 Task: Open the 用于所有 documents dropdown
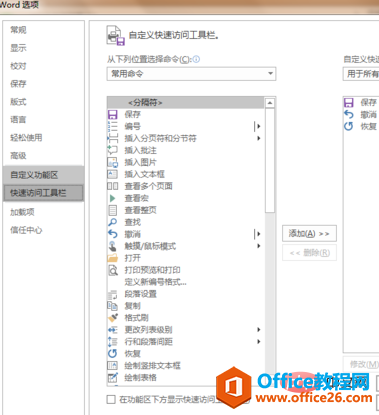pyautogui.click(x=361, y=74)
